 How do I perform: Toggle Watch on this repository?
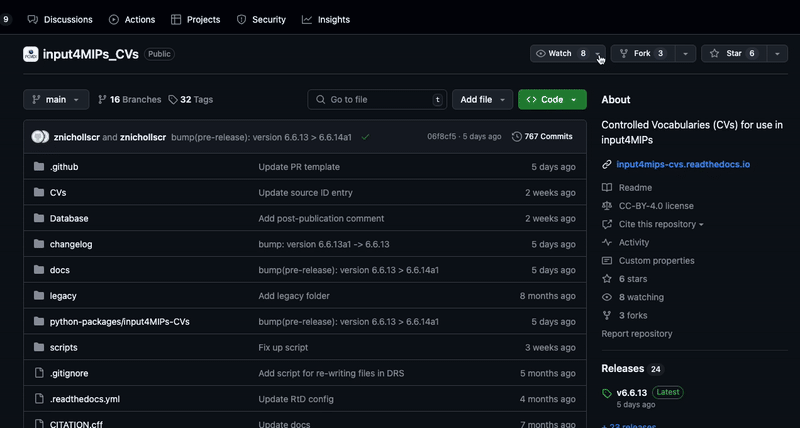point(560,54)
